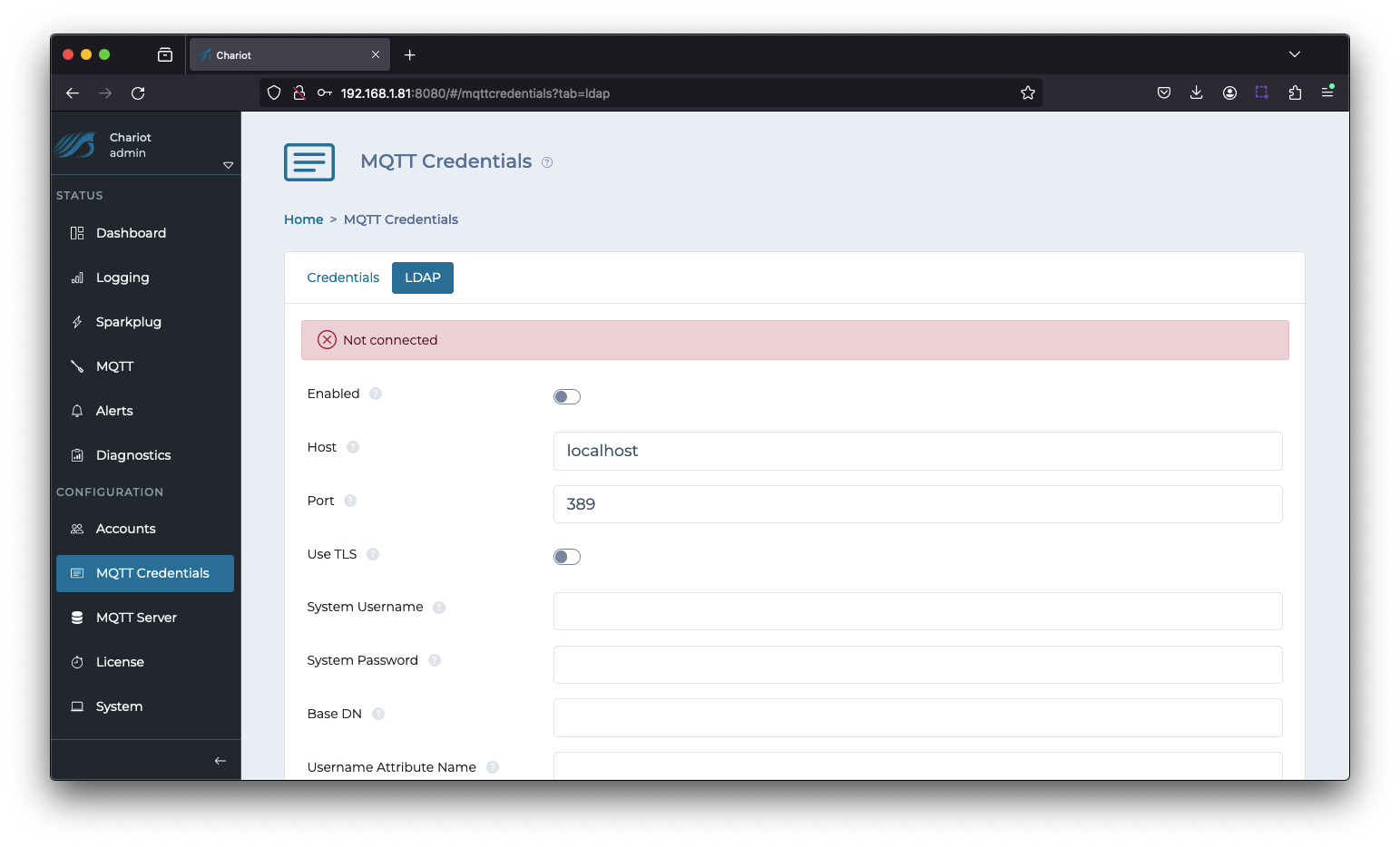The width and height of the screenshot is (1400, 847).
Task: Open browser downloads panel
Action: [x=1197, y=92]
